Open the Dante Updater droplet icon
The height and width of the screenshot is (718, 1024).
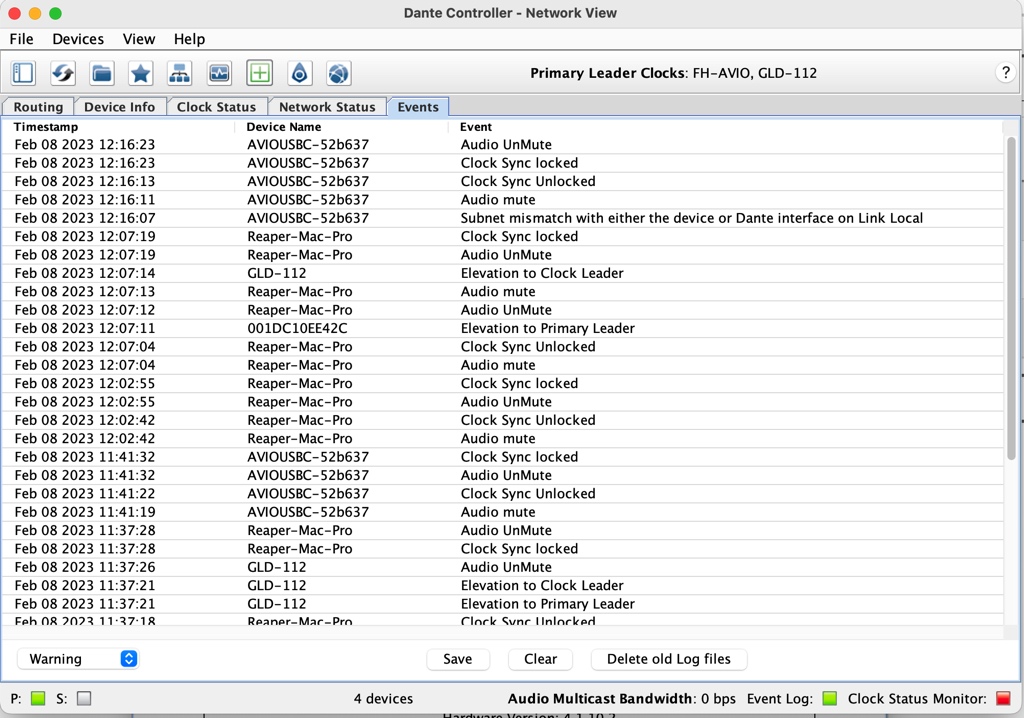tap(299, 73)
